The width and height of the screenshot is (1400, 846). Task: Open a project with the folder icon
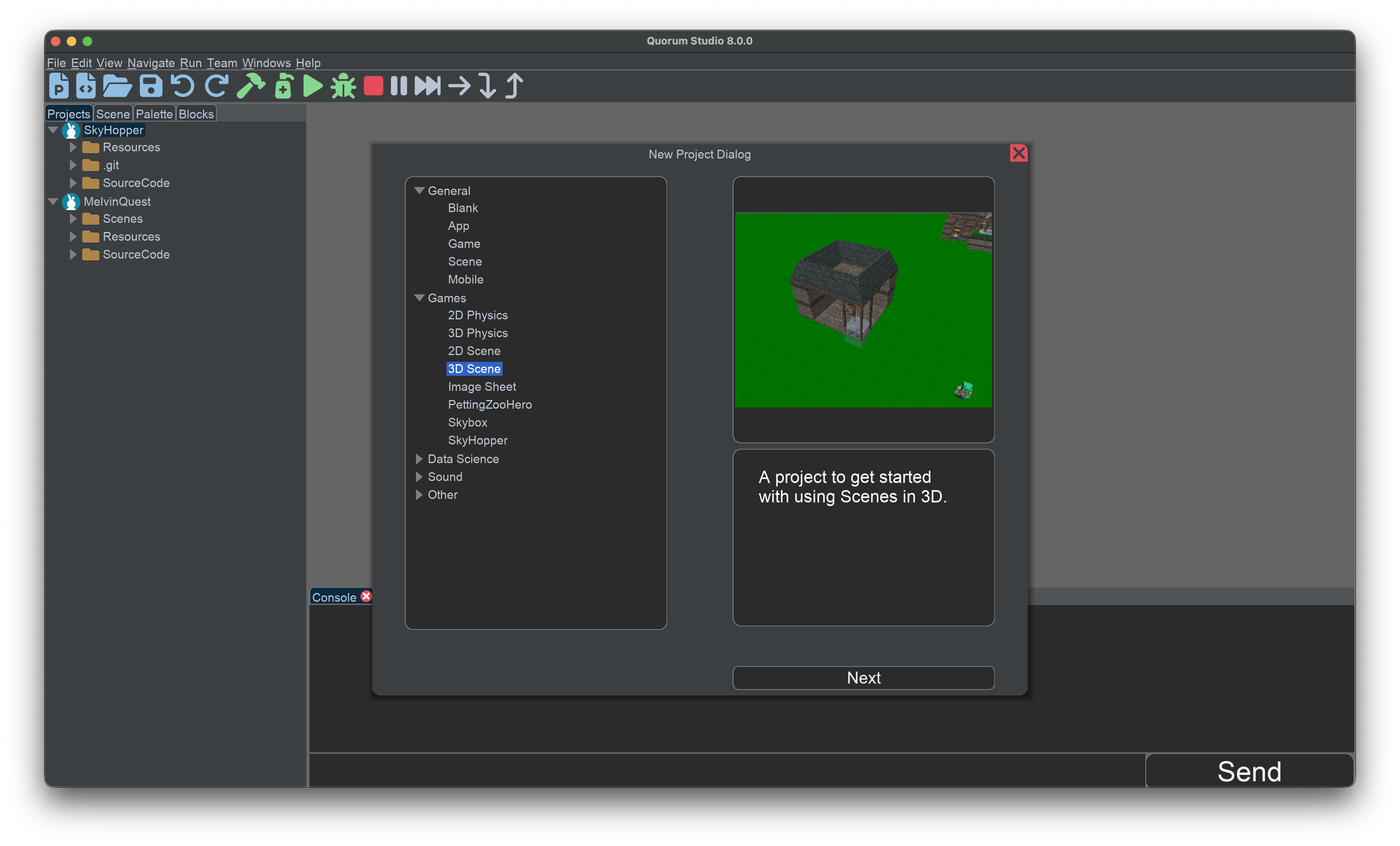(117, 86)
